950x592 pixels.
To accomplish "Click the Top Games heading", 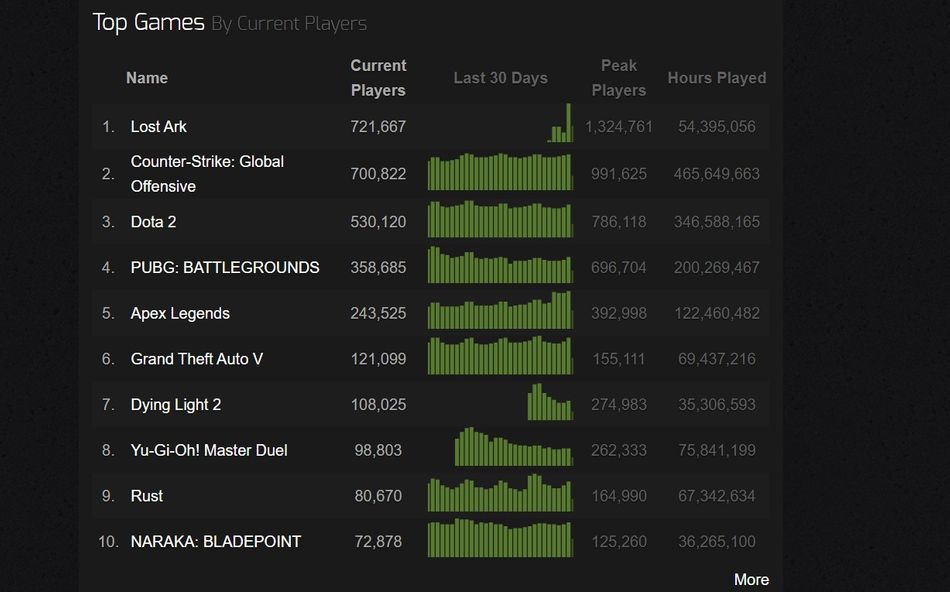I will pyautogui.click(x=148, y=22).
